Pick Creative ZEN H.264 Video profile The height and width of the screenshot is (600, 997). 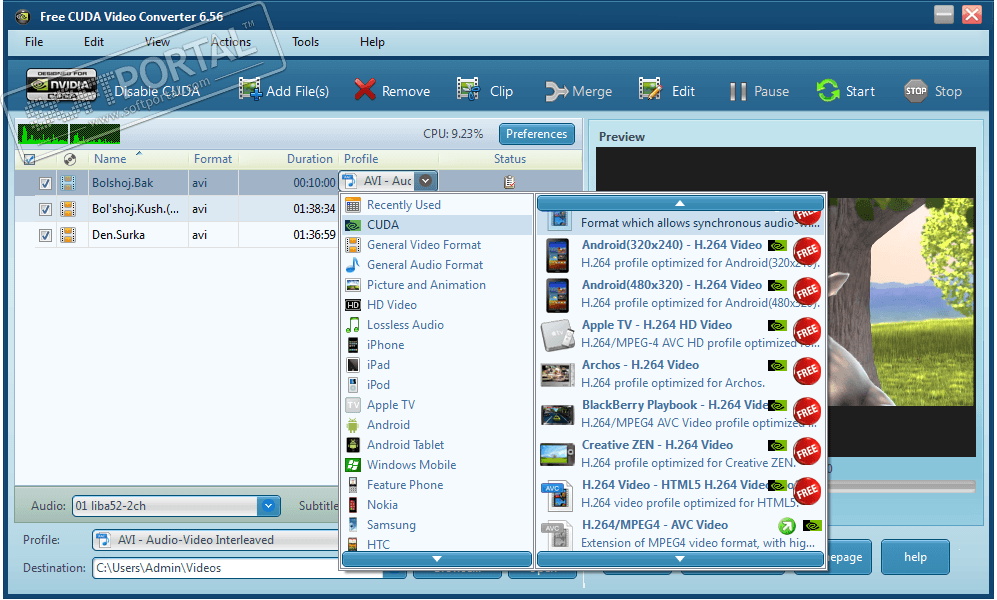pos(680,454)
